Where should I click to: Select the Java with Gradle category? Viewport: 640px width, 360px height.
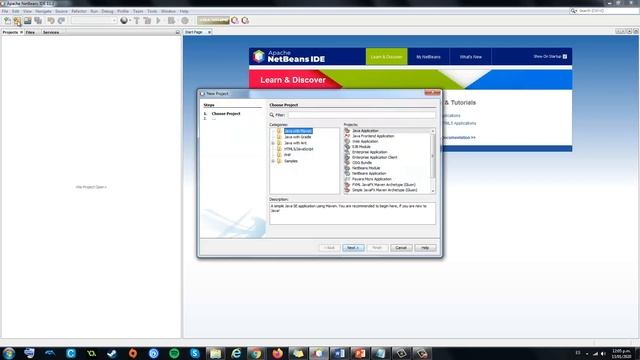click(x=298, y=137)
